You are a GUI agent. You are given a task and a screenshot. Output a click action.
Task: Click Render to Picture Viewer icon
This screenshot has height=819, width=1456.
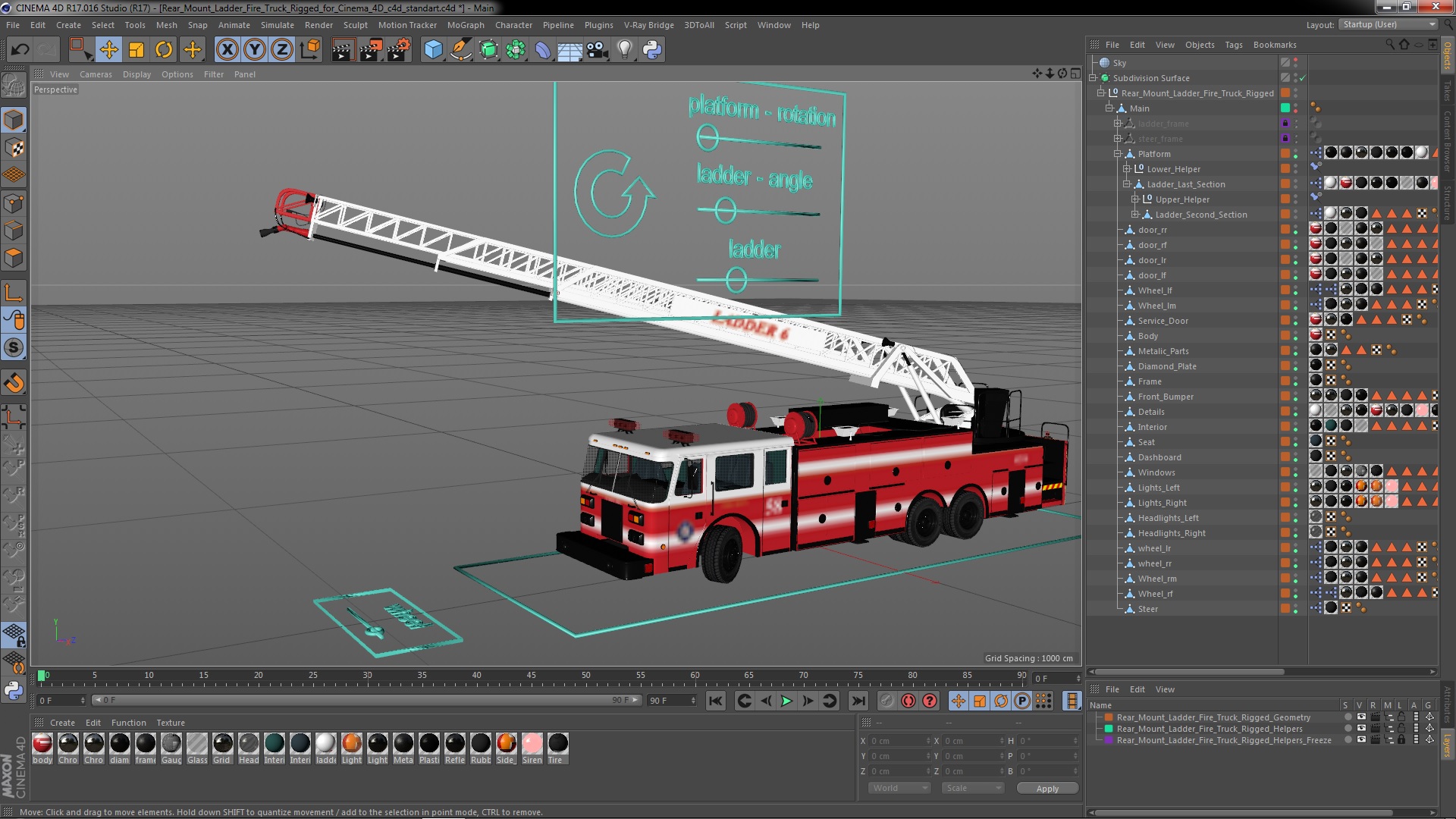(371, 50)
